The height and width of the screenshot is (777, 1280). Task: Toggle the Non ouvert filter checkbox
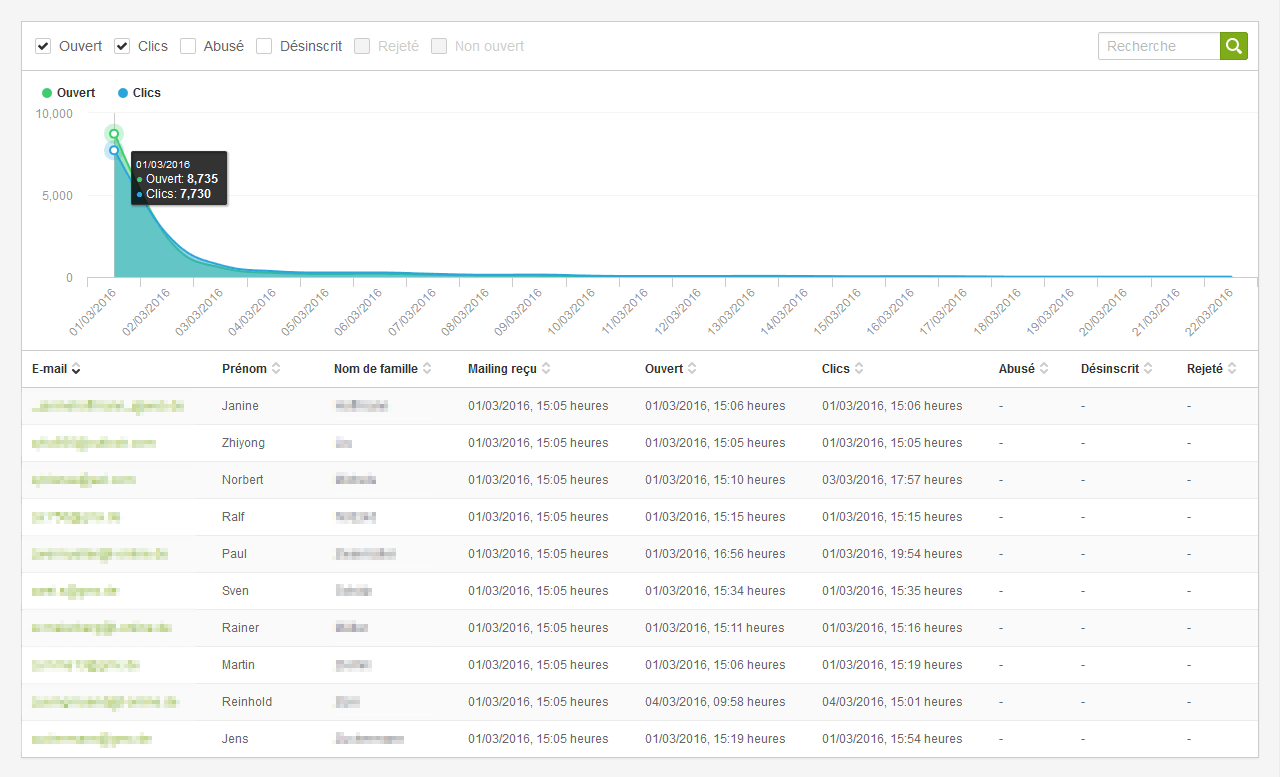pyautogui.click(x=439, y=46)
